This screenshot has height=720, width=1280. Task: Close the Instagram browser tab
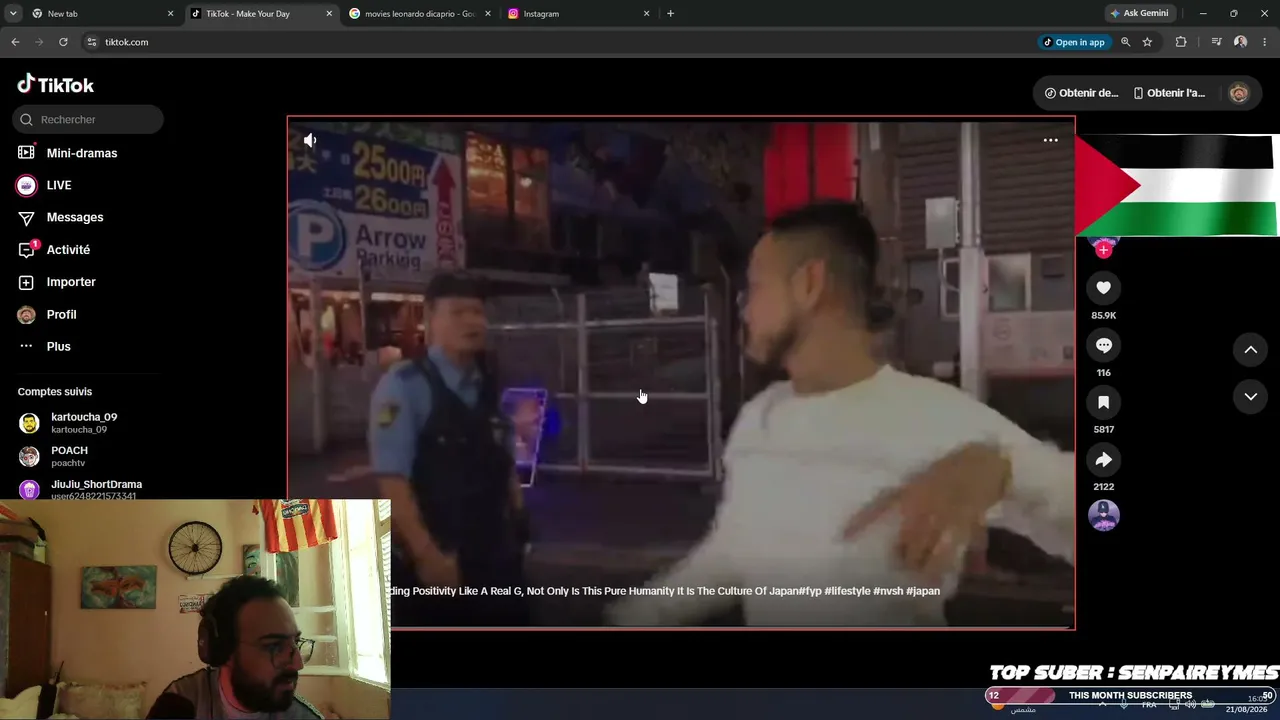(x=646, y=14)
